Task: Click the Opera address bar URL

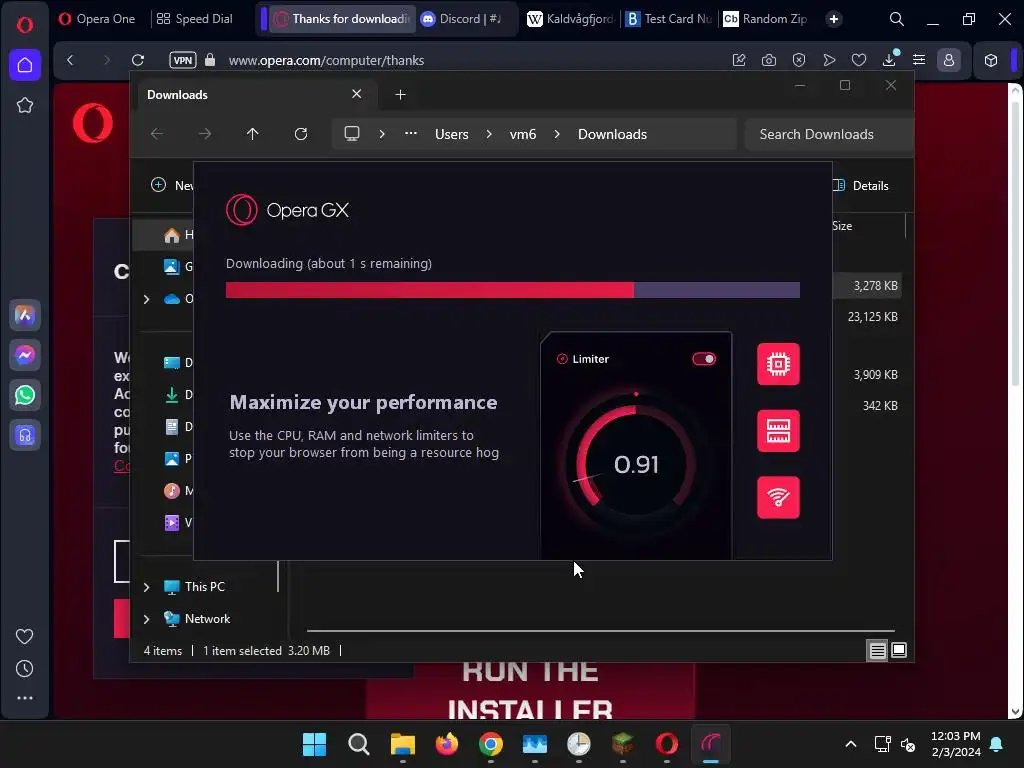Action: click(x=326, y=61)
